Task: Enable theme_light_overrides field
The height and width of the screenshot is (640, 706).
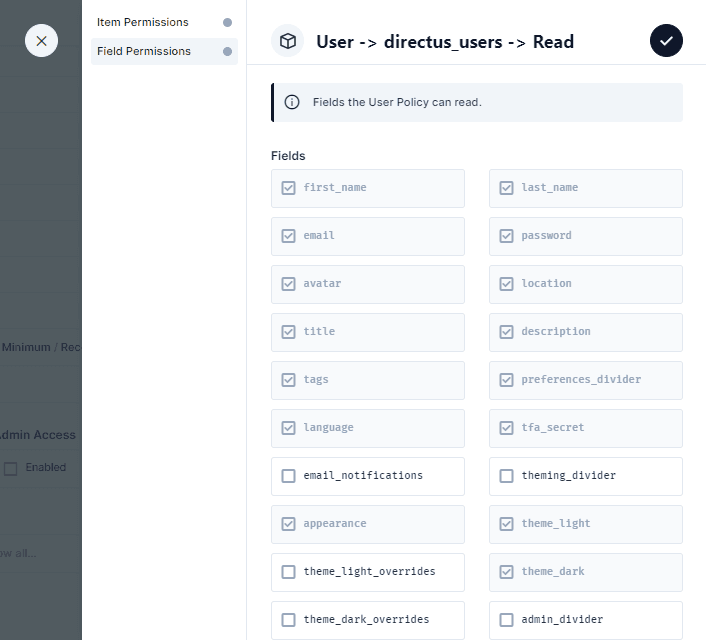Action: [288, 572]
